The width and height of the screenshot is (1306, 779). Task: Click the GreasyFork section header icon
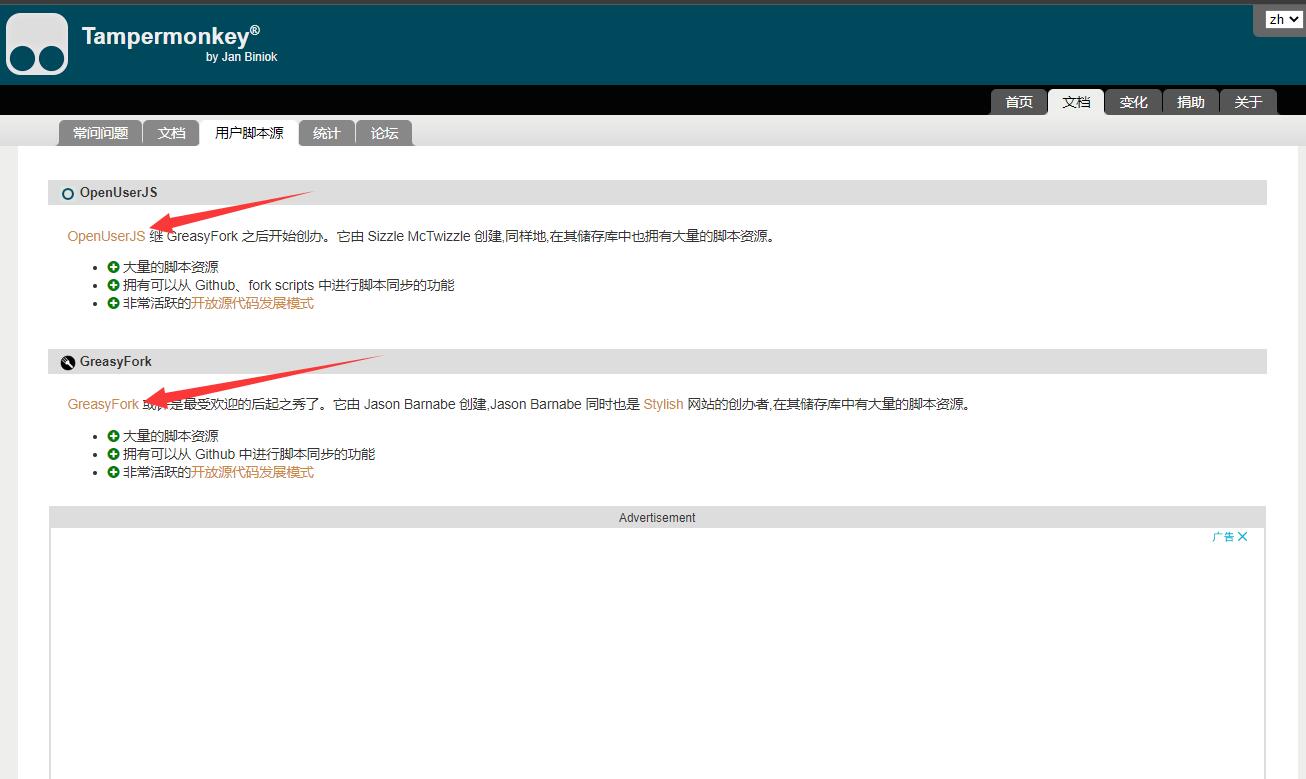68,362
